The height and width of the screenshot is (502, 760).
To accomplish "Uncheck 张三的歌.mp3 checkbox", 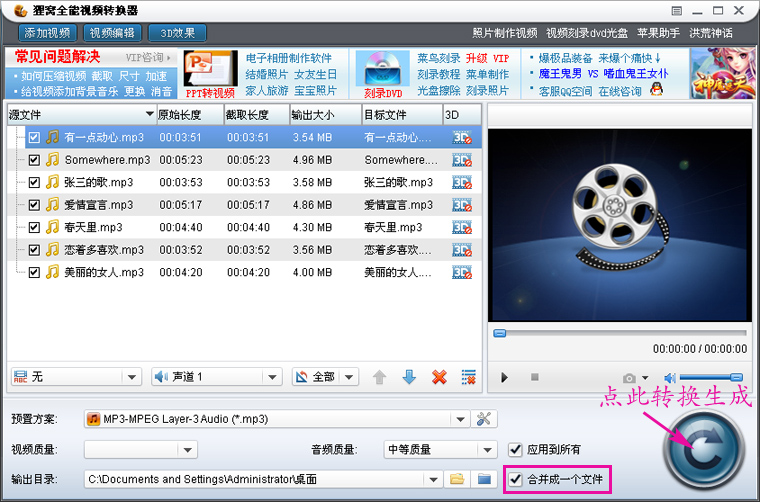I will 34,183.
